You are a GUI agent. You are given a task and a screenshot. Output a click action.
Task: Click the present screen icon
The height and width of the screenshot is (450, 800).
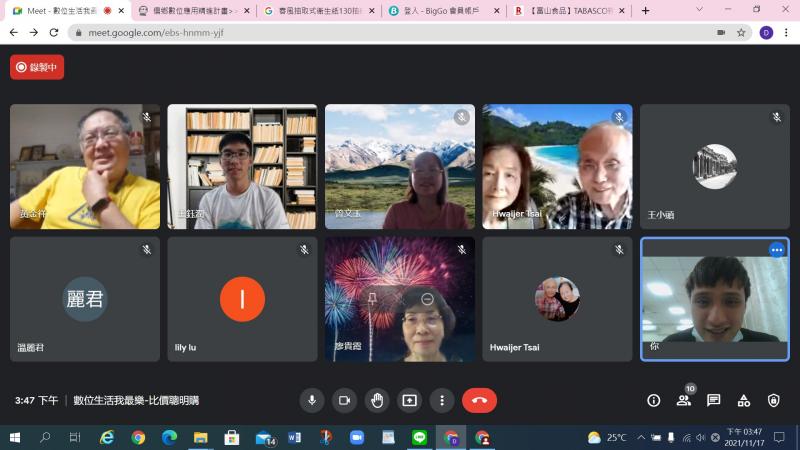coord(409,400)
